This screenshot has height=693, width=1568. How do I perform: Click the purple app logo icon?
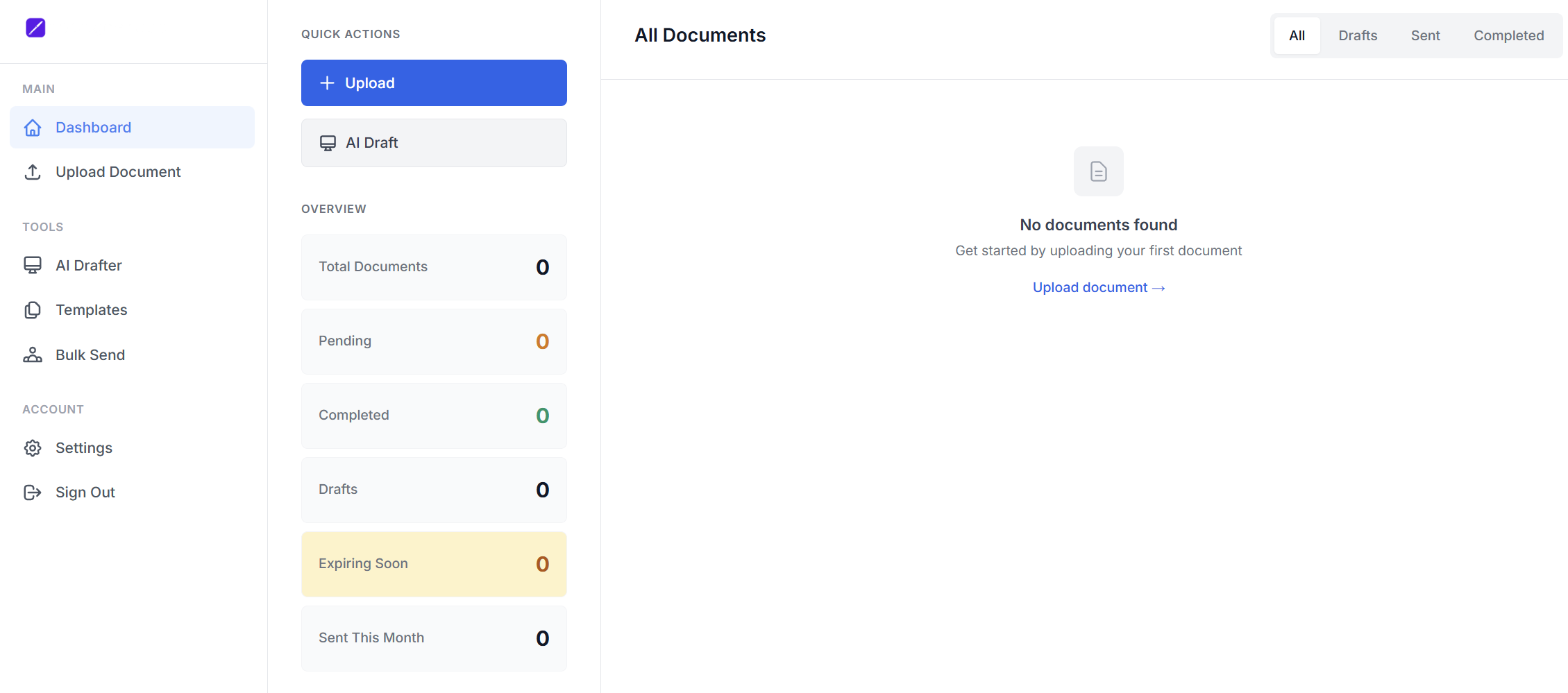point(35,28)
